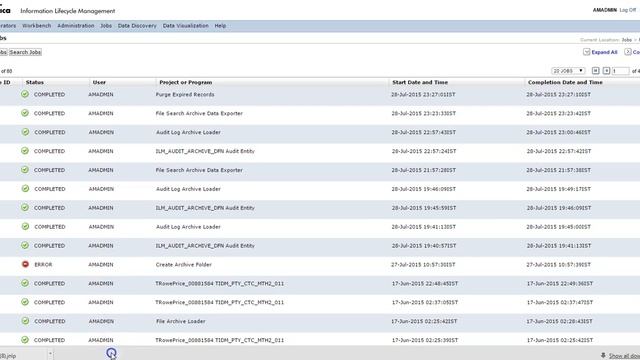The image size is (640, 360).
Task: Click the page number input field
Action: click(x=620, y=71)
